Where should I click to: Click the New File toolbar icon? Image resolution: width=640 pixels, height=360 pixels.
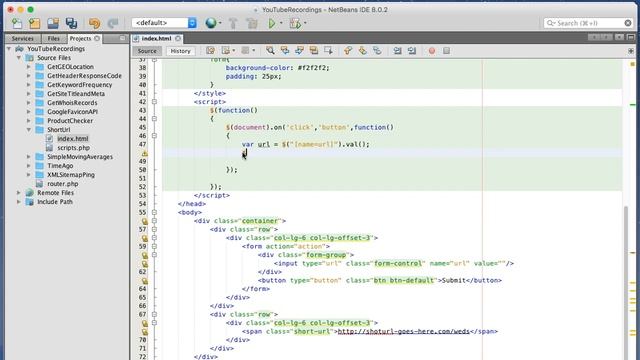click(x=17, y=23)
